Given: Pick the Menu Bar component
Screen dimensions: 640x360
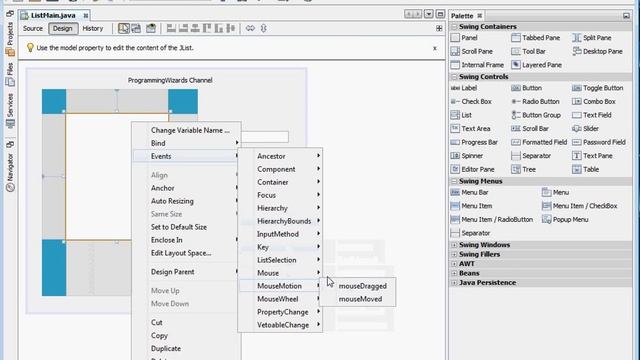Looking at the screenshot, I should click(469, 192).
